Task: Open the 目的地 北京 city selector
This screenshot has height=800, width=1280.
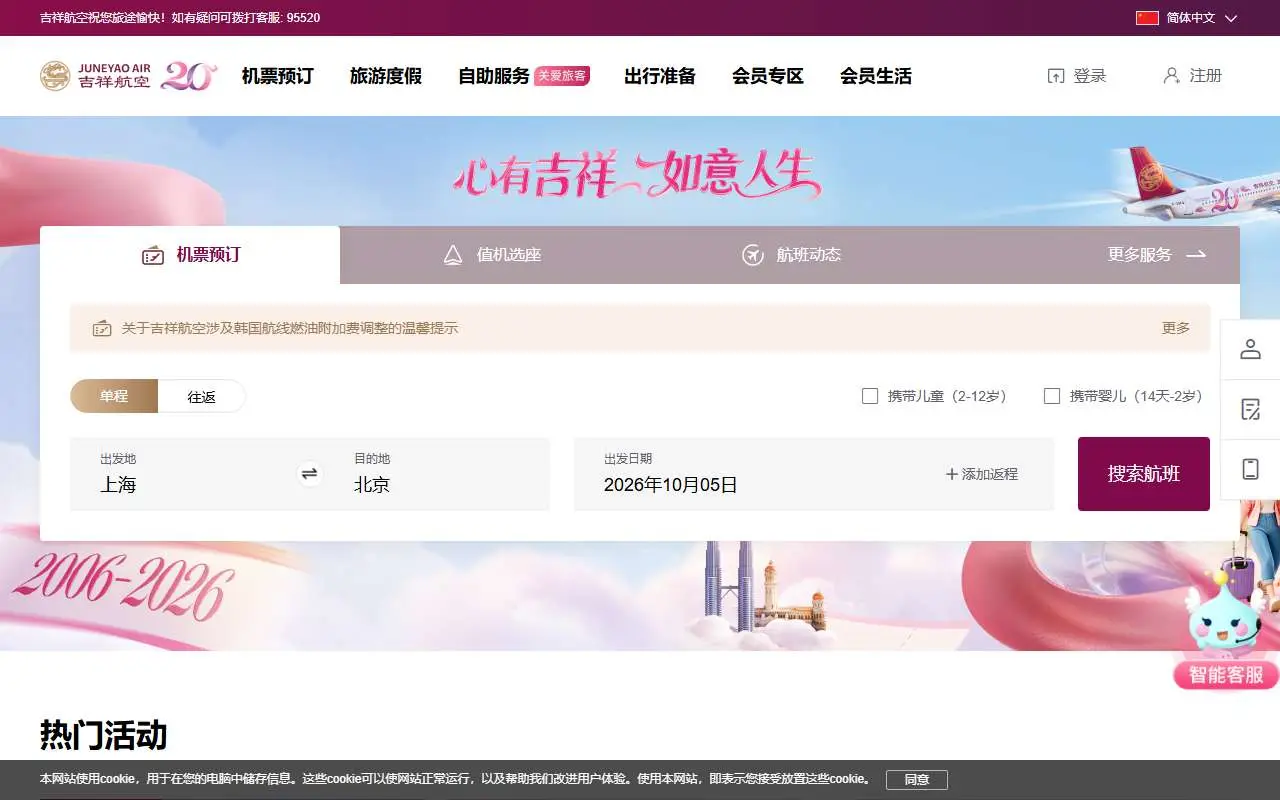Action: (437, 474)
